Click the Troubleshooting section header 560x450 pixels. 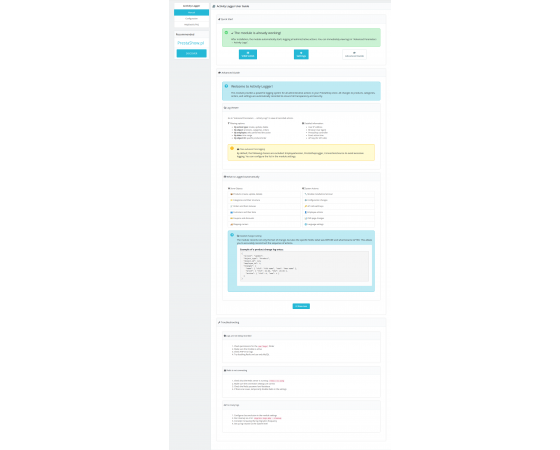301,322
